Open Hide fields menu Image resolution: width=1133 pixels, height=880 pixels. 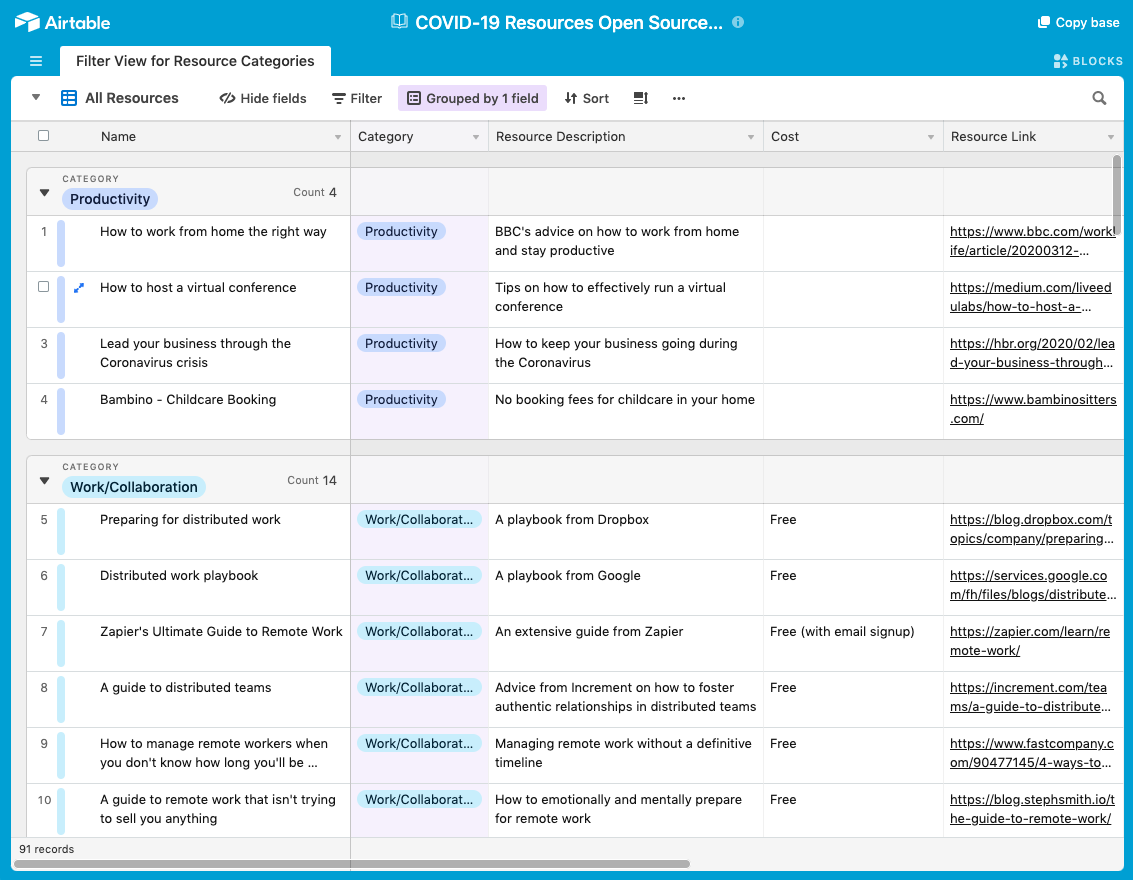click(x=263, y=98)
